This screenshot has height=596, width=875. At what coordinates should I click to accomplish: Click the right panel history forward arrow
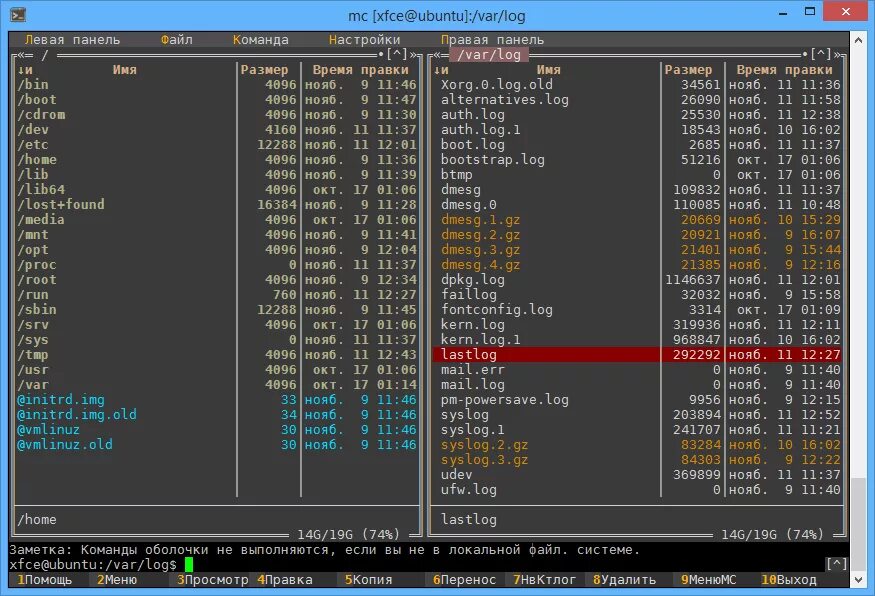837,55
